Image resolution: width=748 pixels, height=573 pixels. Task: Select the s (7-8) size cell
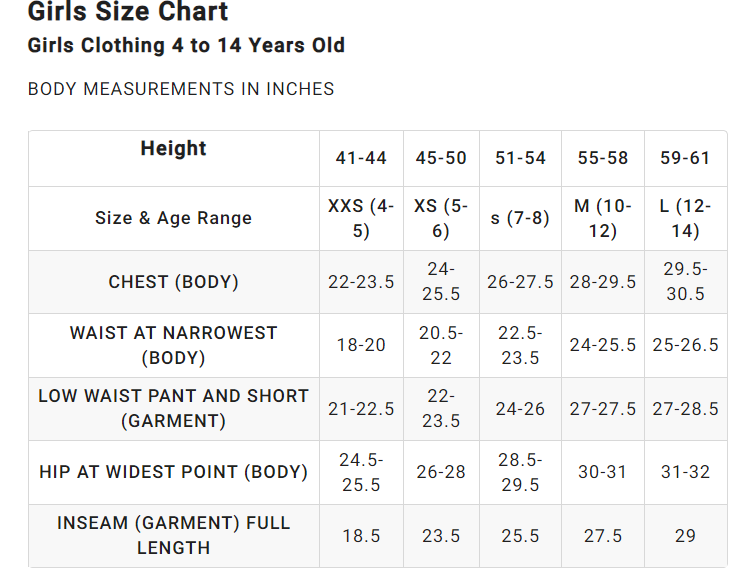[520, 218]
